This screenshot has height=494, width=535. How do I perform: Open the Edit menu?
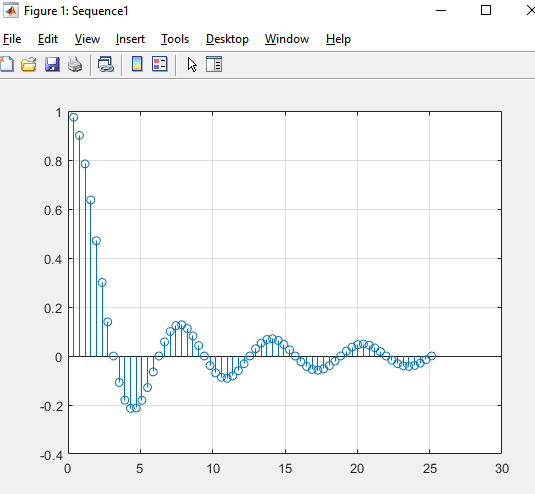pos(48,39)
